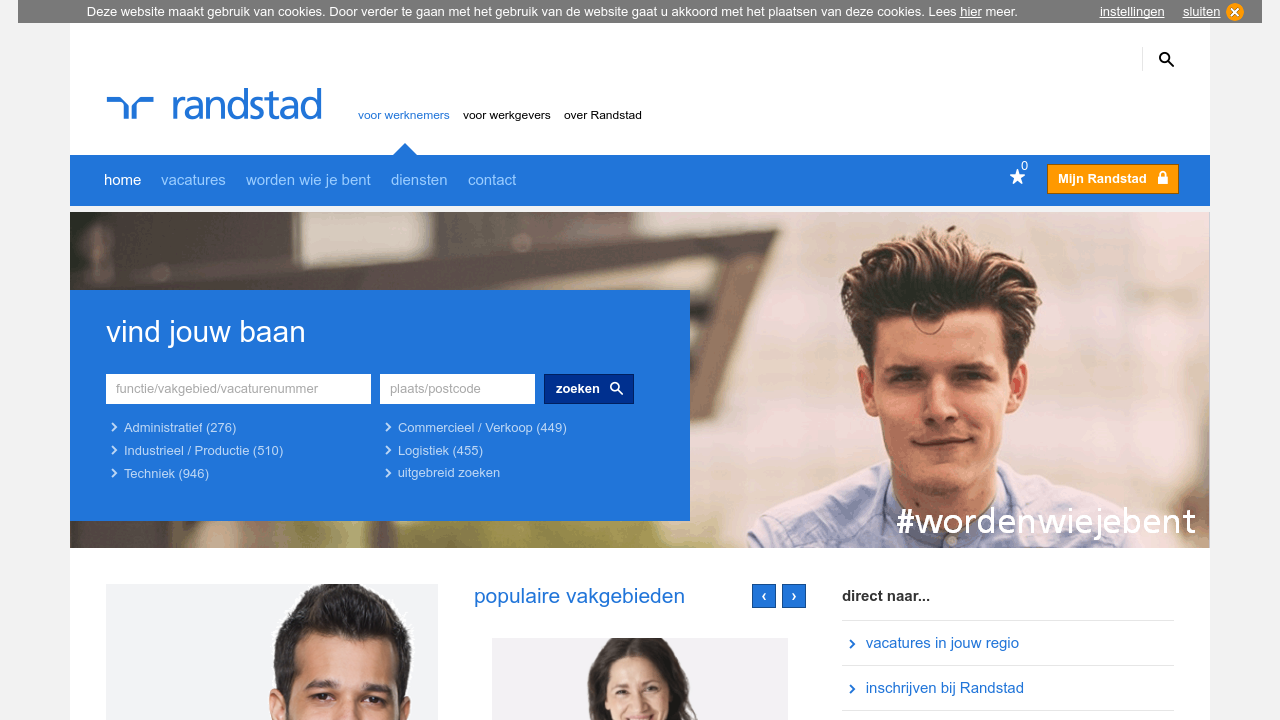Image resolution: width=1280 pixels, height=720 pixels.
Task: Click the next arrow on populaire vakgebieden
Action: (x=793, y=595)
